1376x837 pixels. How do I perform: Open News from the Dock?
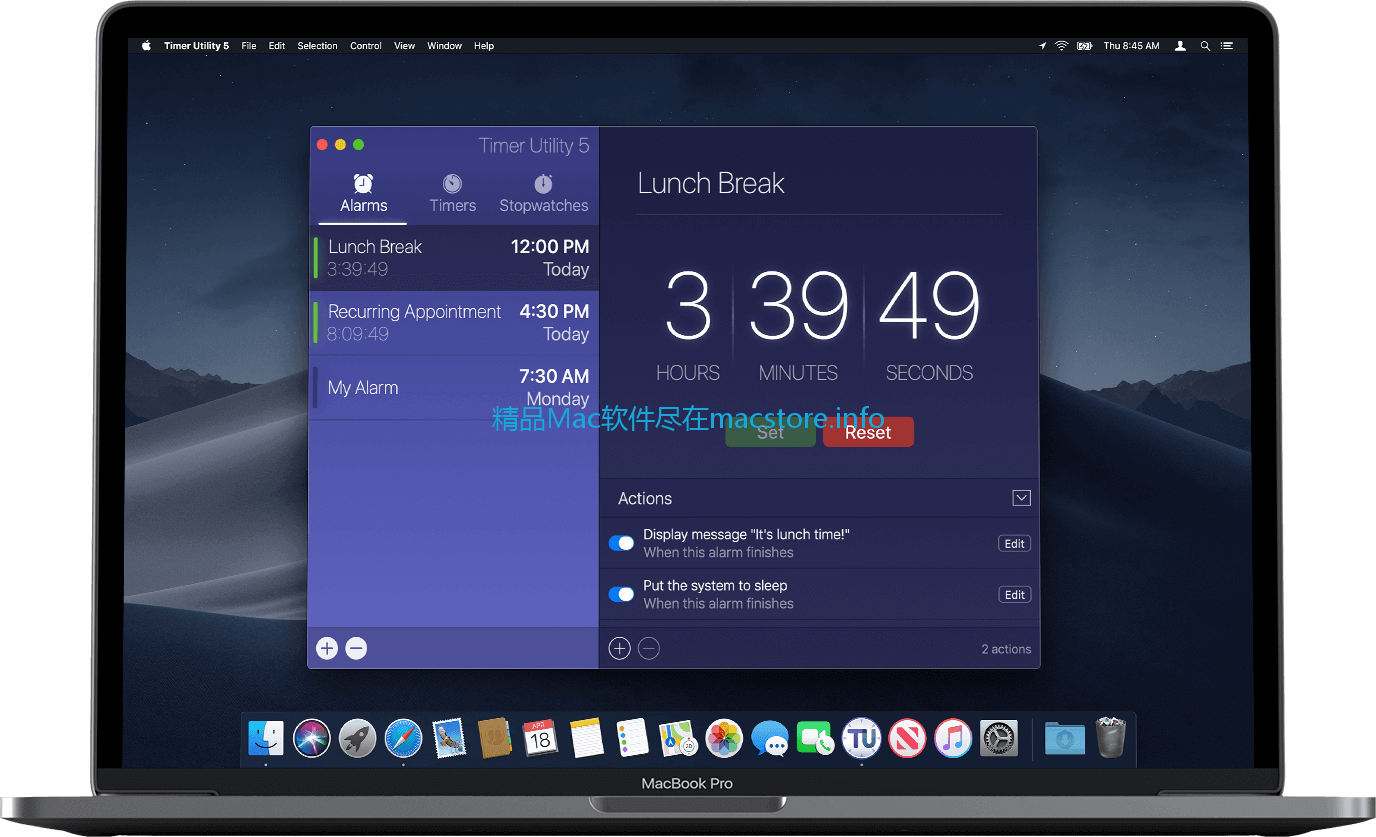tap(907, 738)
